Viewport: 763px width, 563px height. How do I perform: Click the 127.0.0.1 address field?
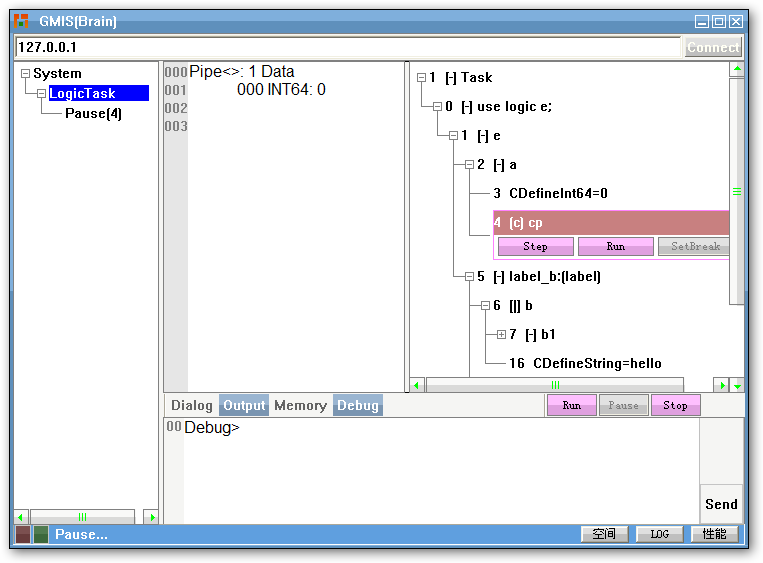[x=348, y=47]
